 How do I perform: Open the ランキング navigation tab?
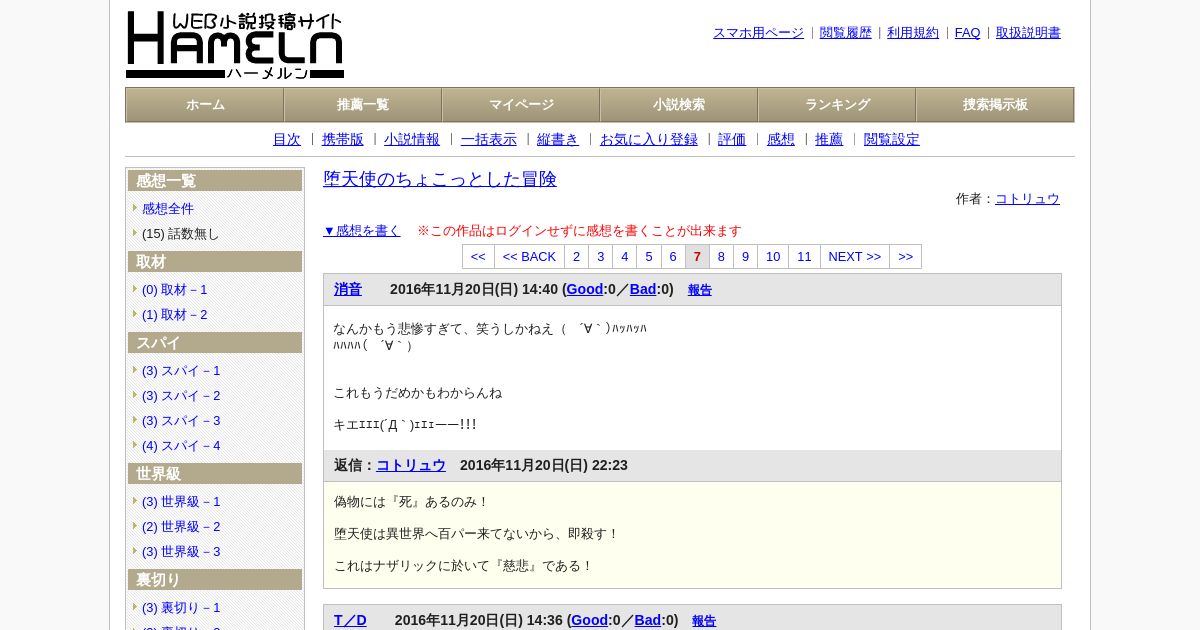837,105
